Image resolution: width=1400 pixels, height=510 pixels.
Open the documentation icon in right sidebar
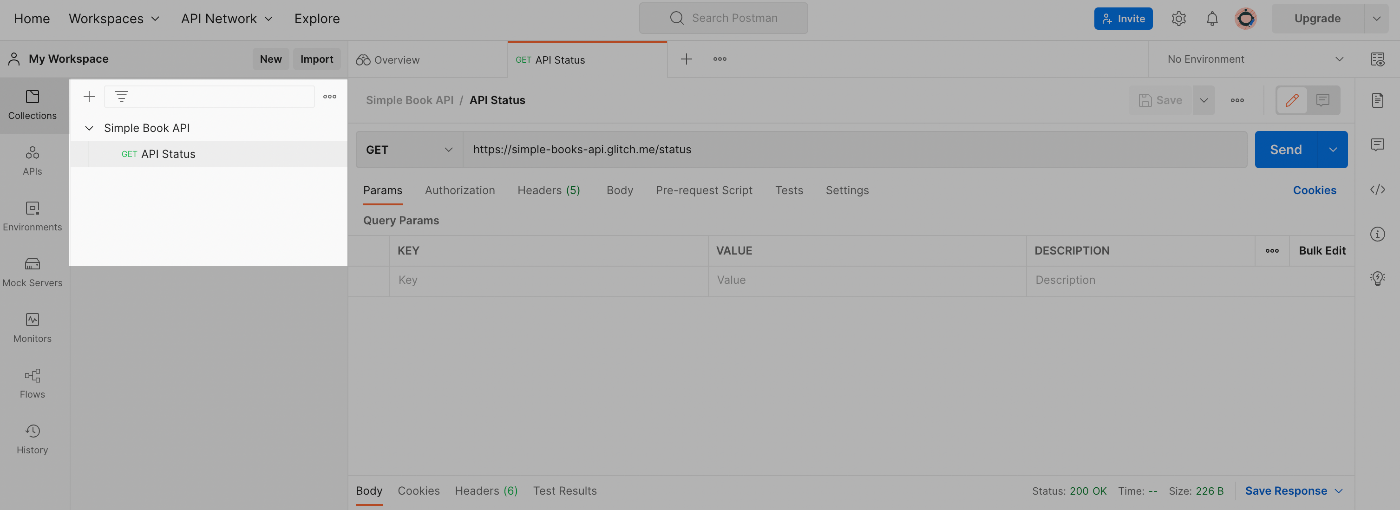coord(1377,100)
